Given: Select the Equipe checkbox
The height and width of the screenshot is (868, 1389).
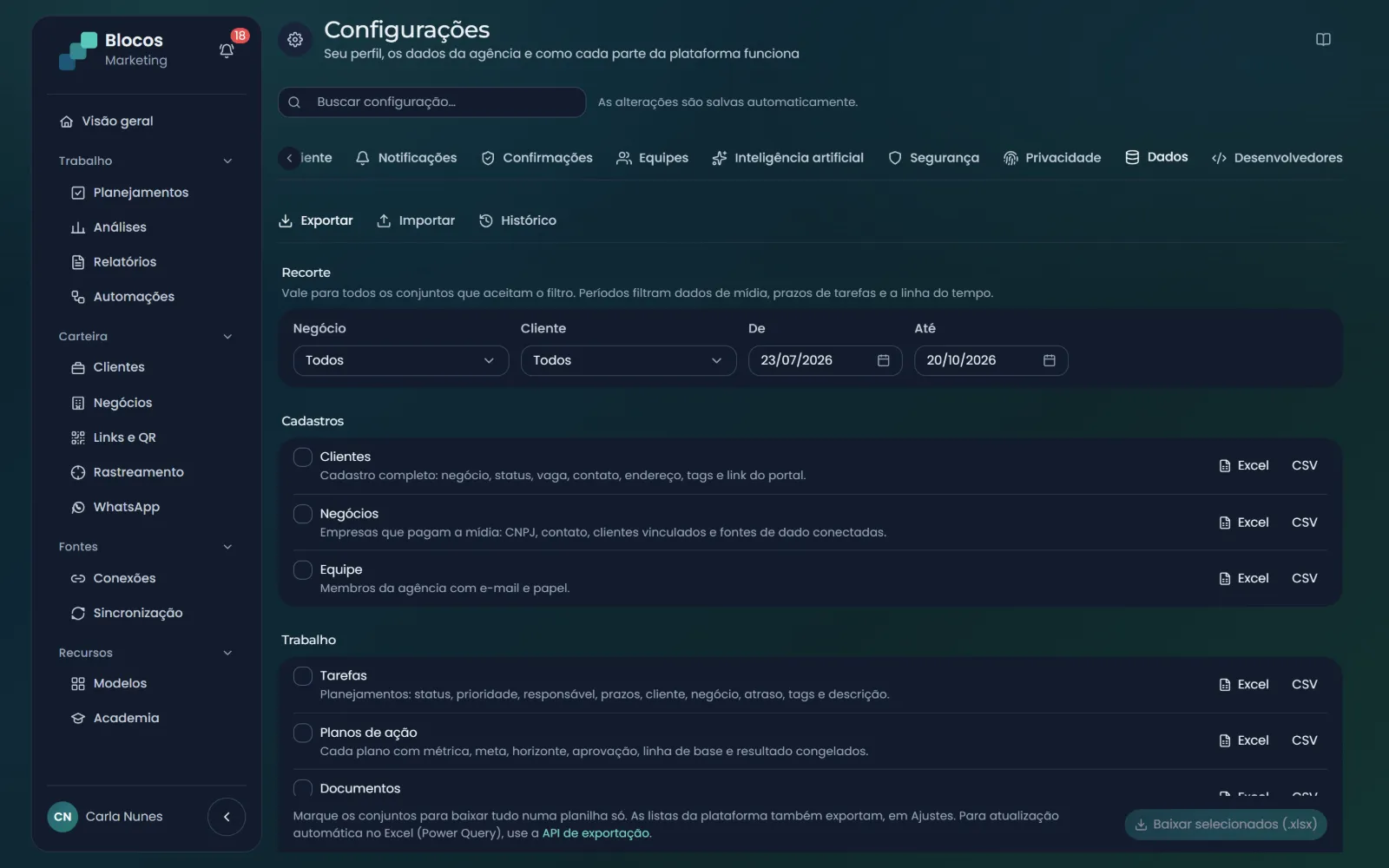Looking at the screenshot, I should (x=302, y=569).
